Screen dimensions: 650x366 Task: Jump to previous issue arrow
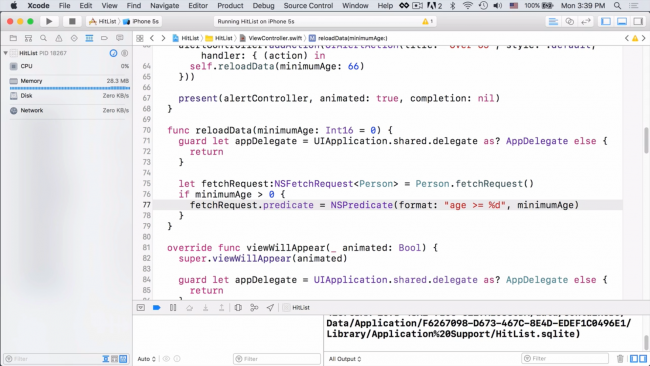627,38
